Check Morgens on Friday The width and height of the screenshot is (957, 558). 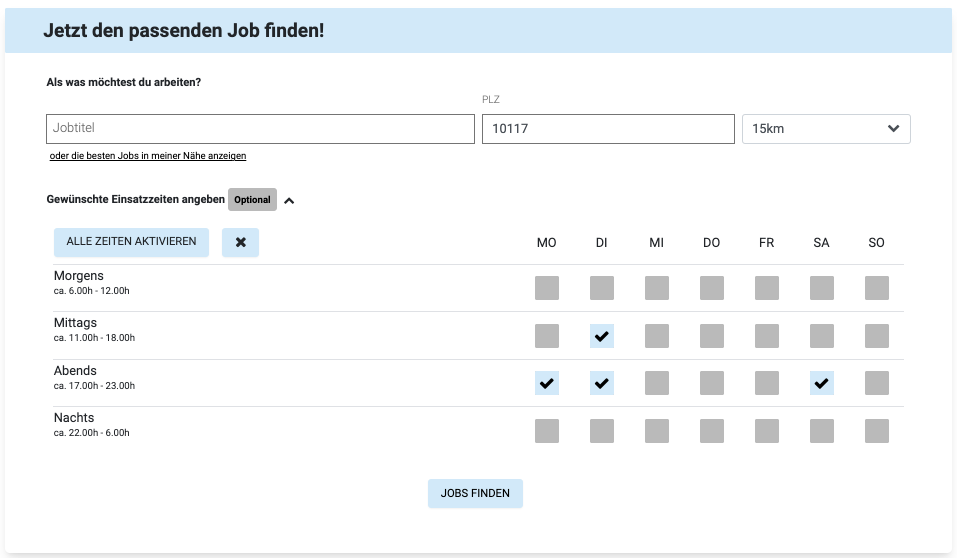click(767, 288)
